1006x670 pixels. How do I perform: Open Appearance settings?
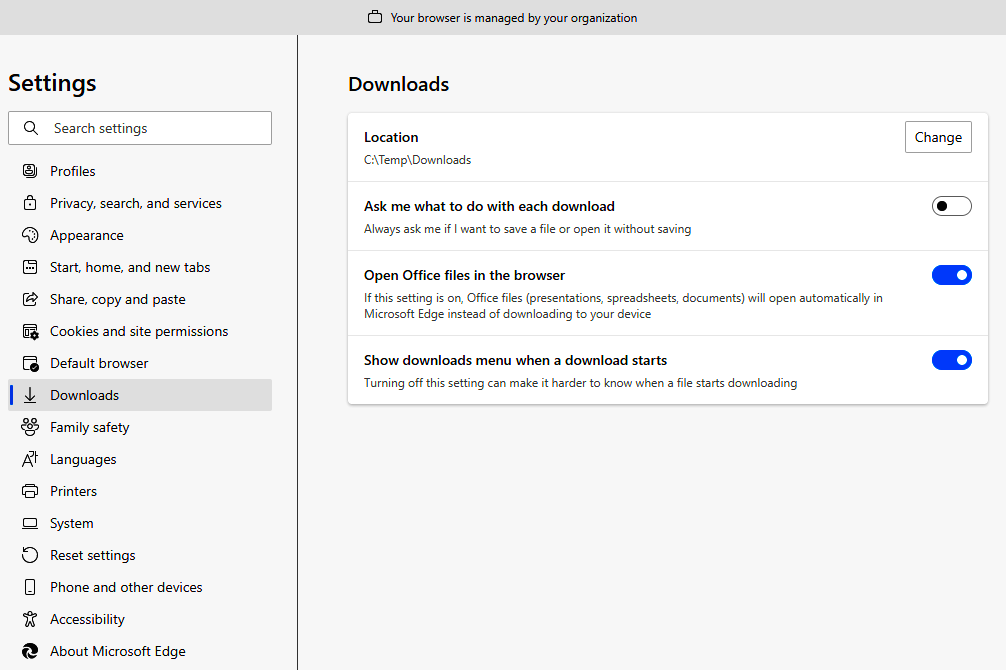[140, 235]
